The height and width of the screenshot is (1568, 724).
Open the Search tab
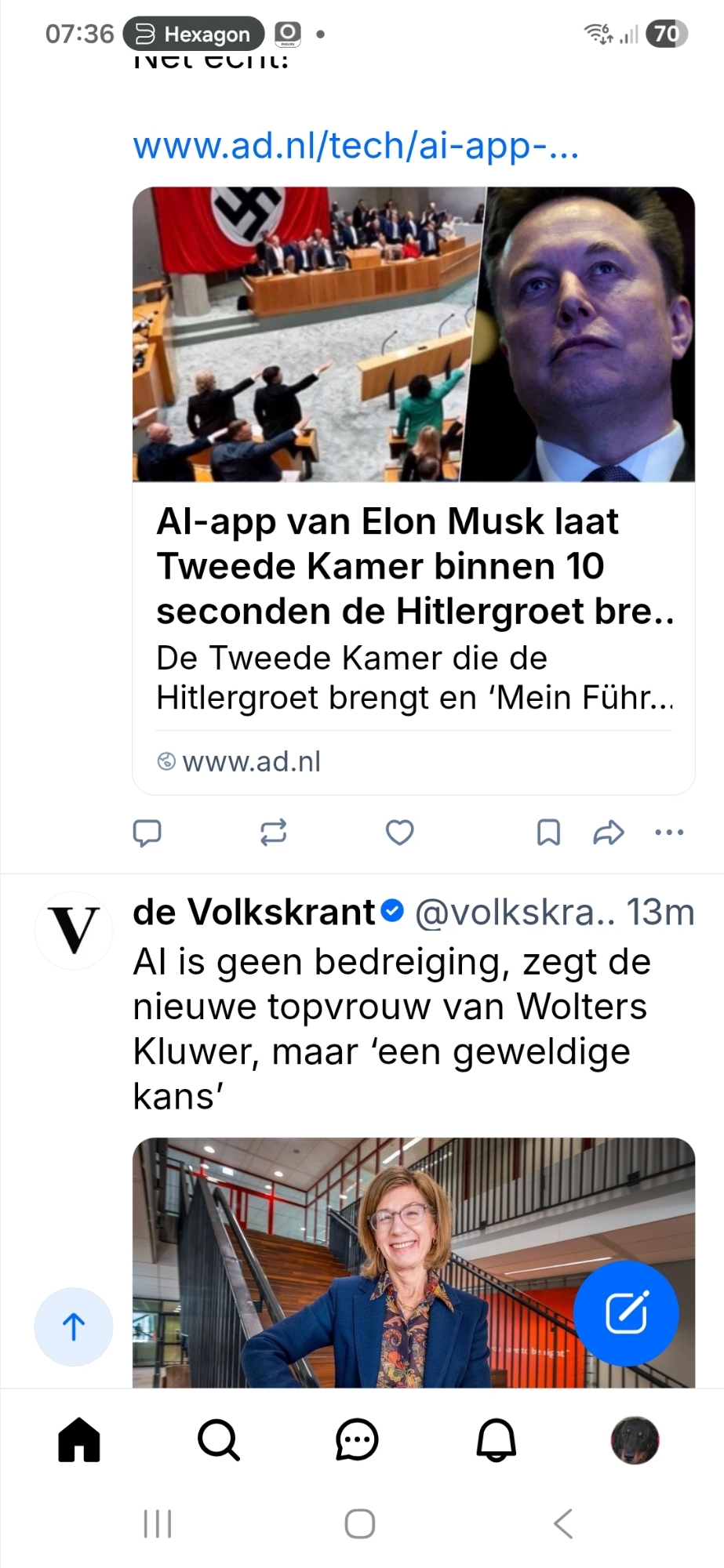click(x=218, y=1440)
